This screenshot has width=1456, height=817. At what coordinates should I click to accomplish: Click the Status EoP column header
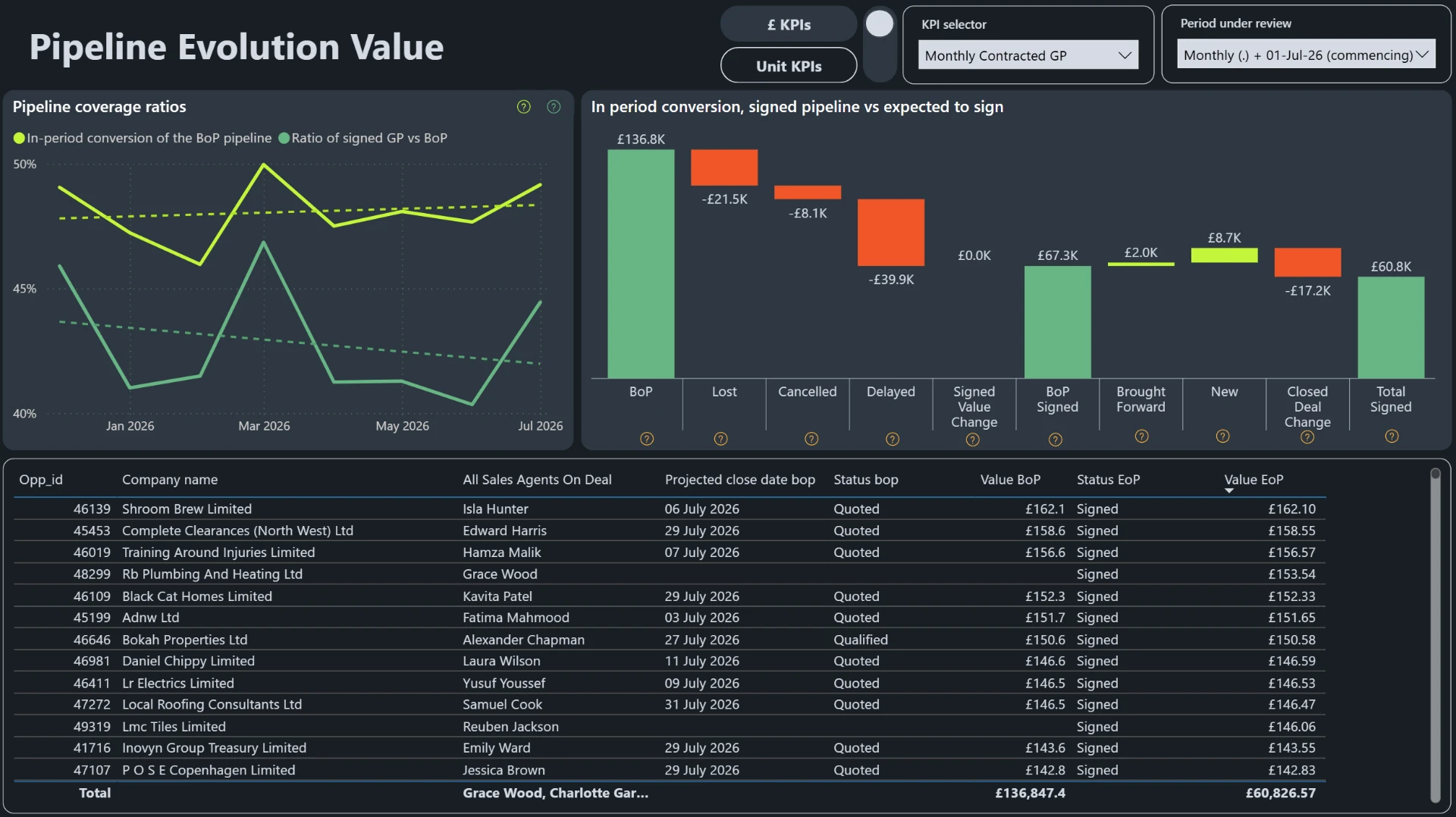click(x=1108, y=480)
